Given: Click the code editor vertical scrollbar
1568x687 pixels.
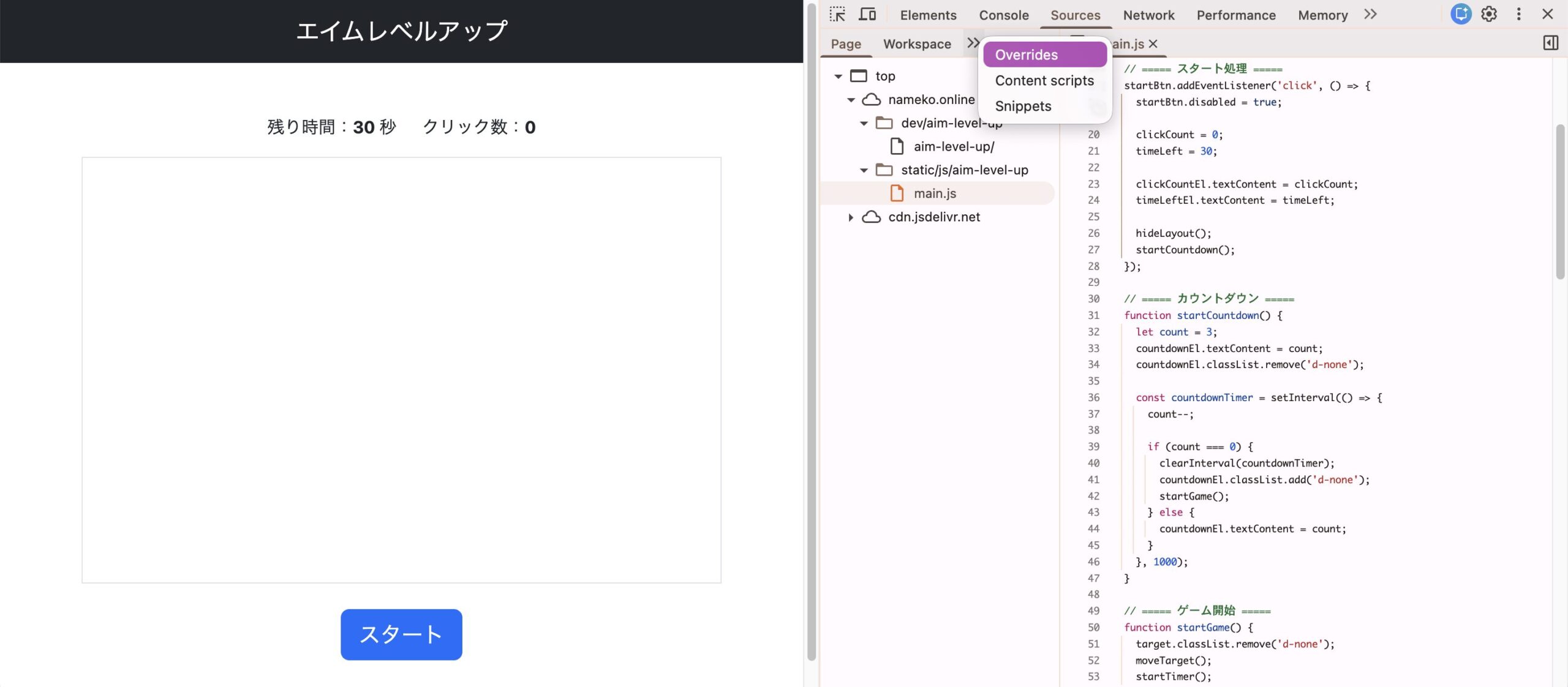Looking at the screenshot, I should pos(1560,202).
